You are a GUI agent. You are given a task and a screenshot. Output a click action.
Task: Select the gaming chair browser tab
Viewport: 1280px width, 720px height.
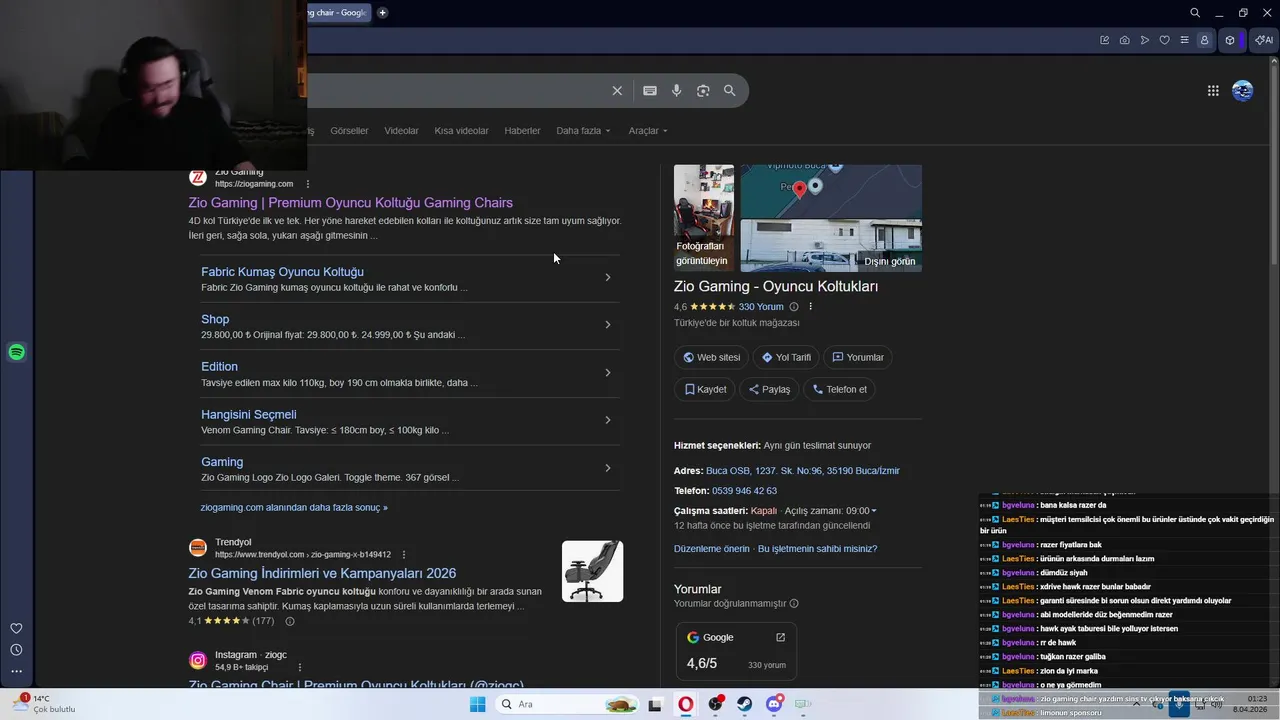point(338,13)
